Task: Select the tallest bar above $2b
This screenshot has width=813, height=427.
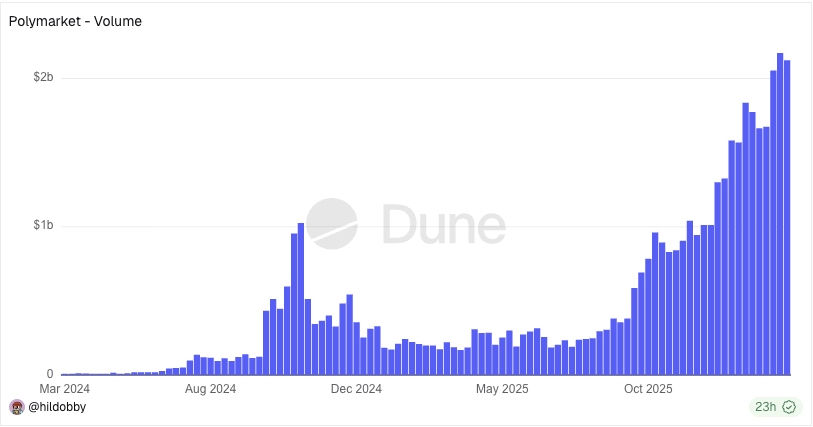Action: 780,214
